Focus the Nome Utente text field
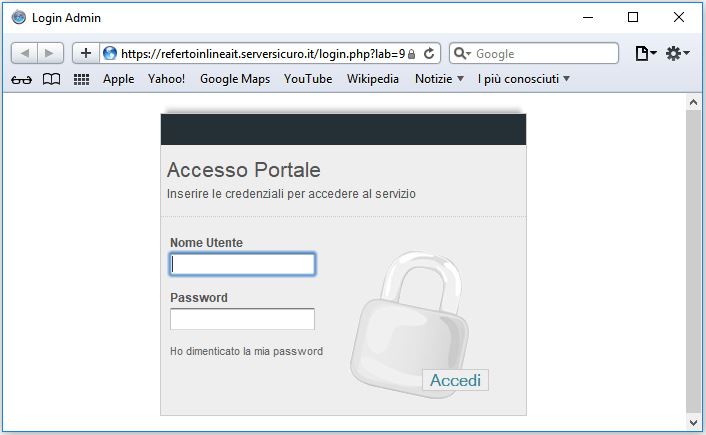 pos(242,264)
